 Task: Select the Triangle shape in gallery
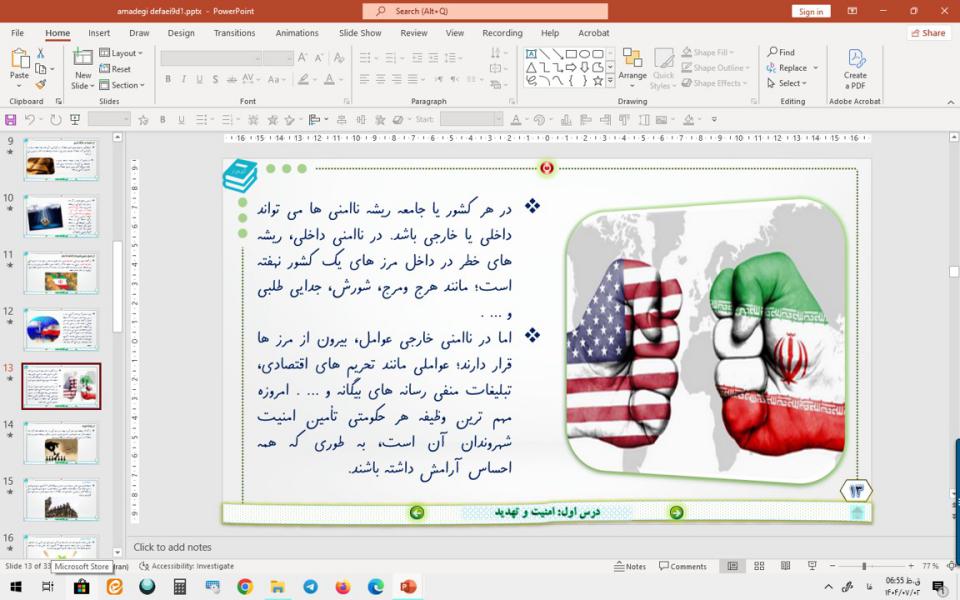coord(531,67)
